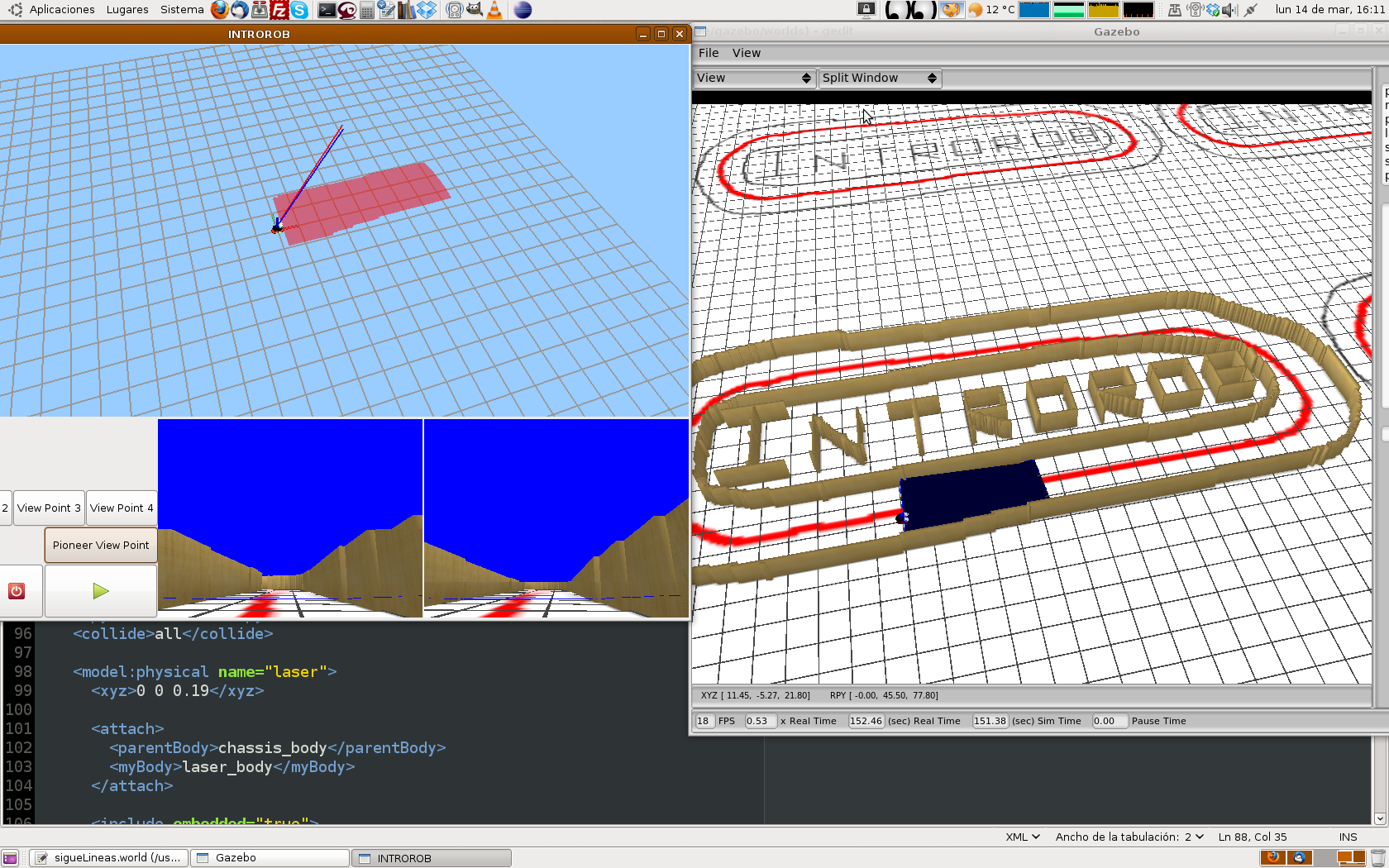Image resolution: width=1389 pixels, height=868 pixels.
Task: Click the INS insert mode indicator
Action: [x=1348, y=837]
